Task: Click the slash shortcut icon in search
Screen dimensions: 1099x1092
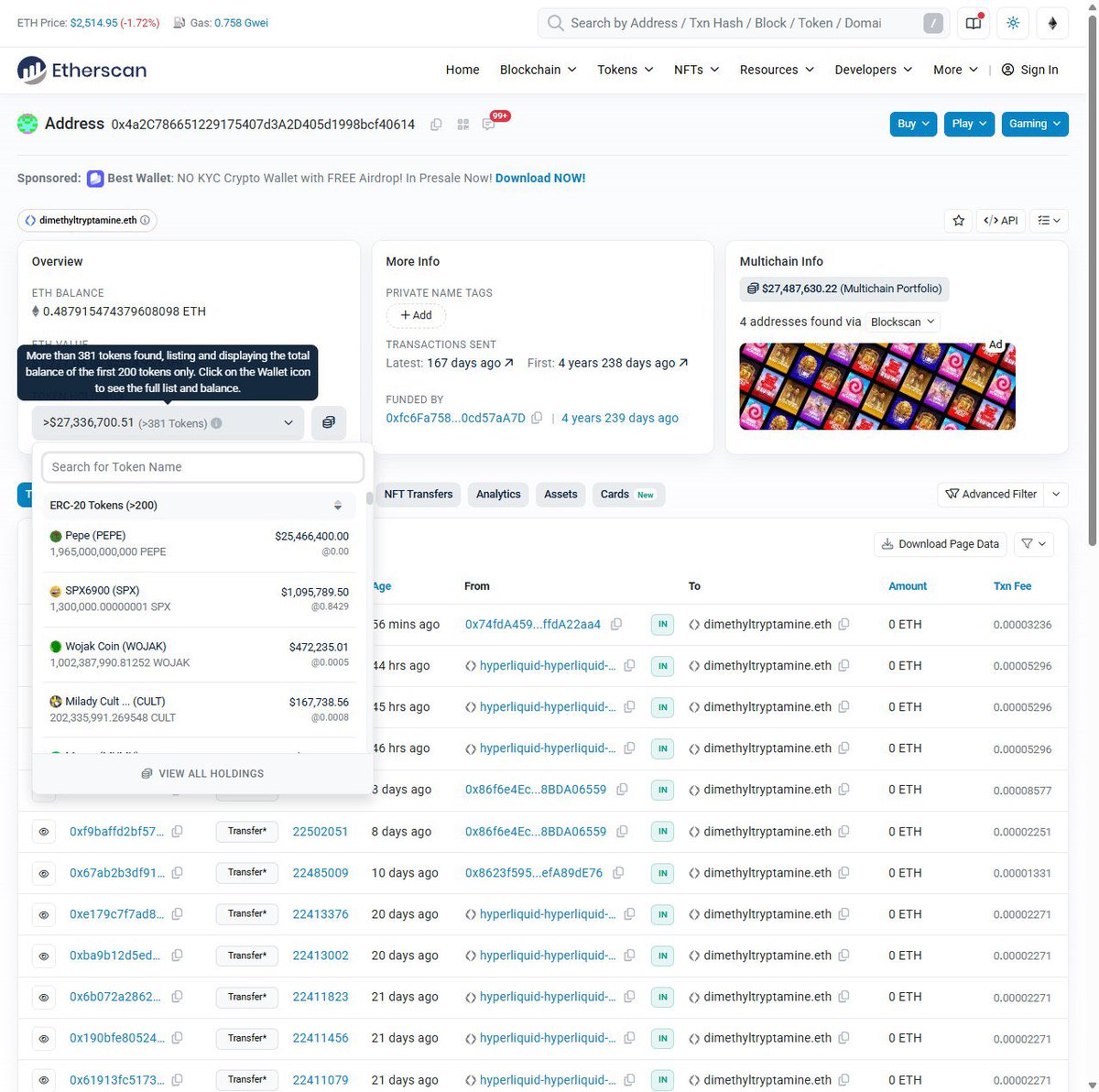Action: click(933, 24)
